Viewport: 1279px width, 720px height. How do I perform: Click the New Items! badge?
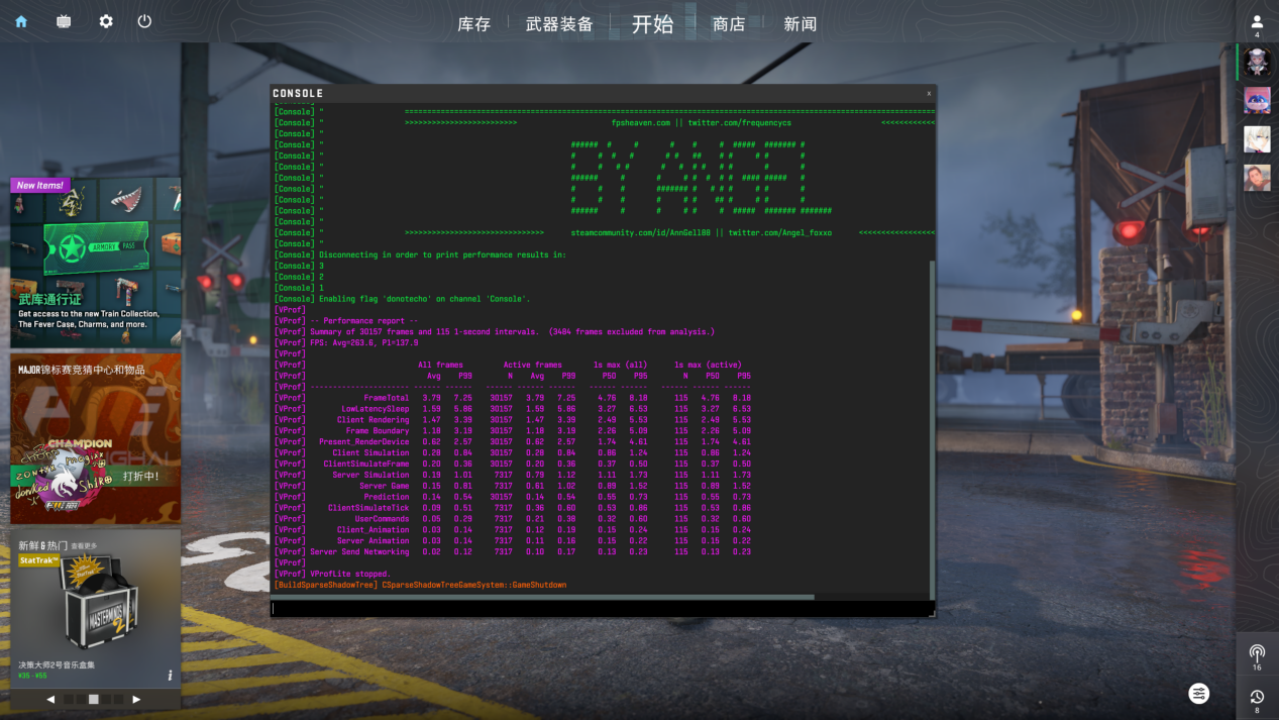[x=39, y=185]
